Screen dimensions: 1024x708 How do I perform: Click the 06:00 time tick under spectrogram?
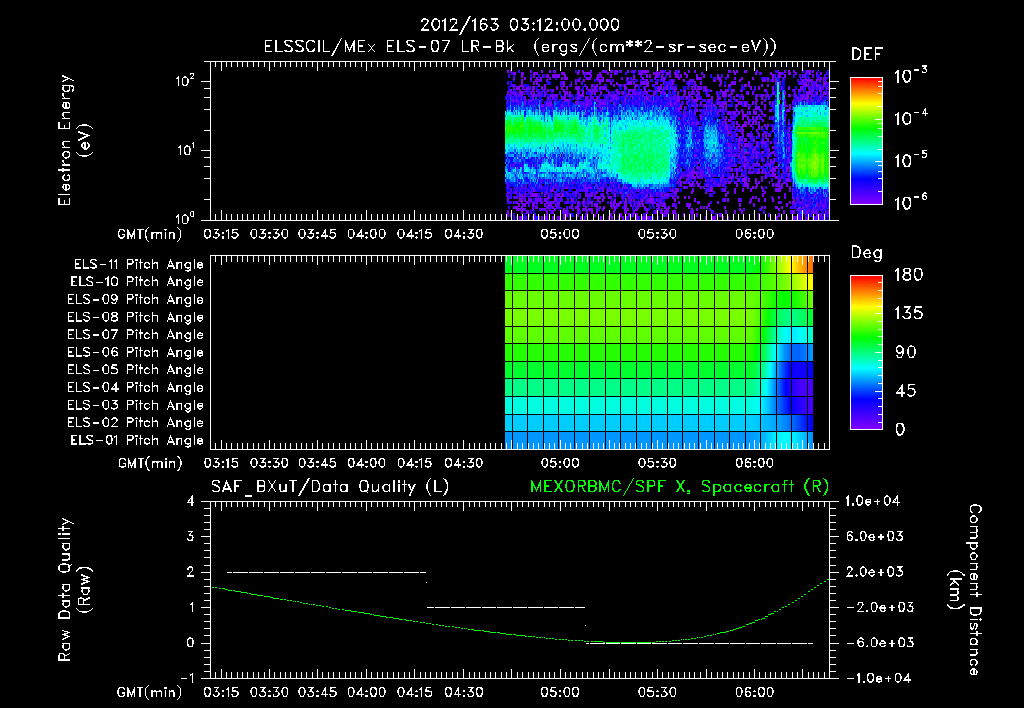pyautogui.click(x=754, y=234)
